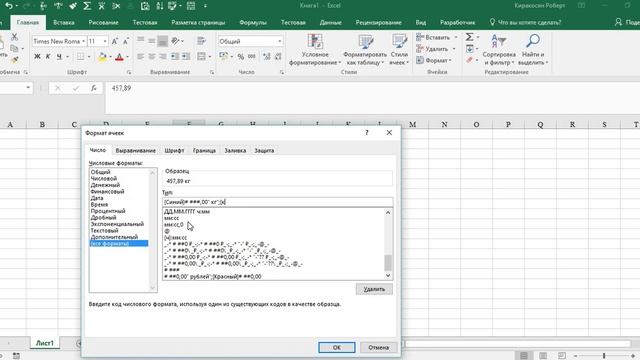
Task: Click the Copy icon in the clipboard group
Action: click(x=14, y=49)
